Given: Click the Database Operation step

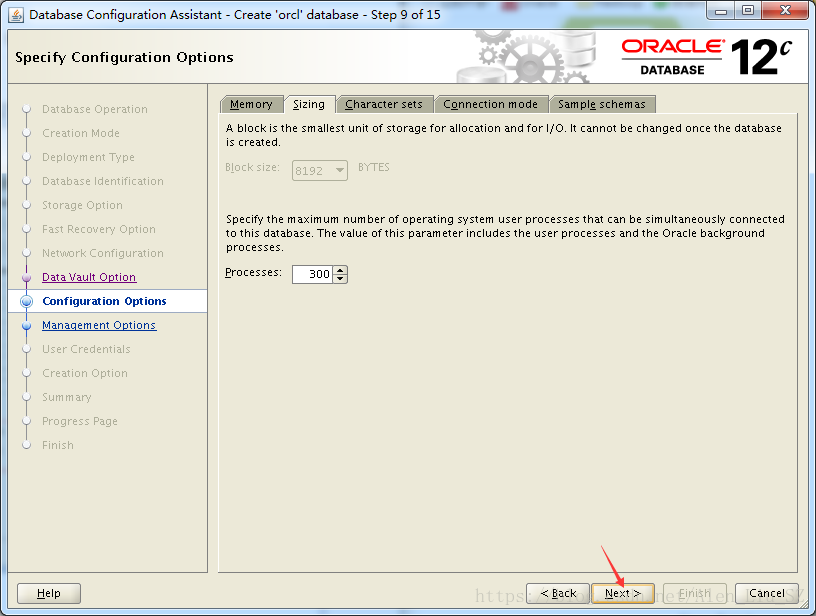Looking at the screenshot, I should click(95, 109).
